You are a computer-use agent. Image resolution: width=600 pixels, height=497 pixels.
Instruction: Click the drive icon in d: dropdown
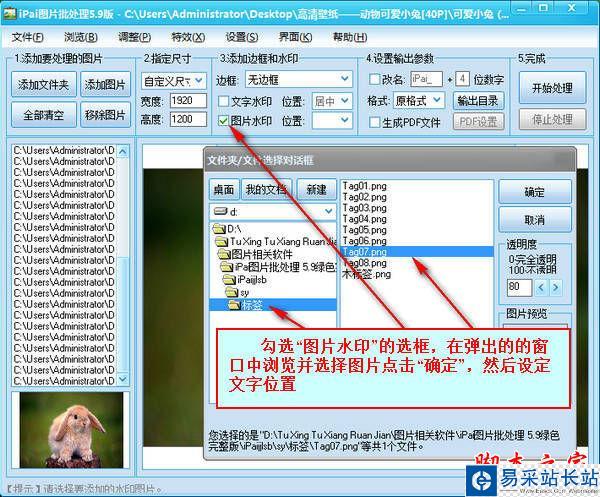click(x=220, y=211)
